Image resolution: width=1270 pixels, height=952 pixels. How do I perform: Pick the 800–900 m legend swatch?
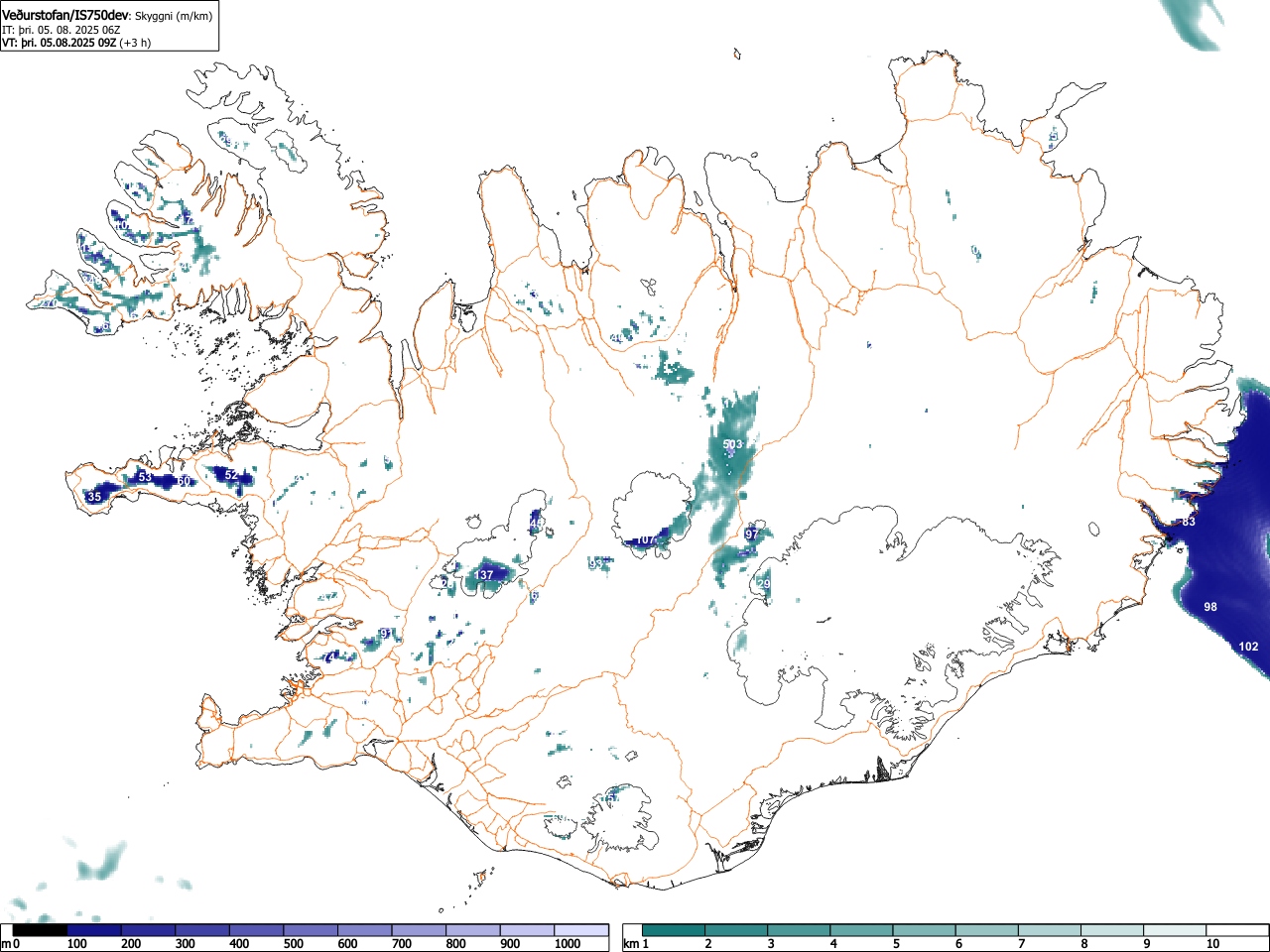[x=473, y=930]
